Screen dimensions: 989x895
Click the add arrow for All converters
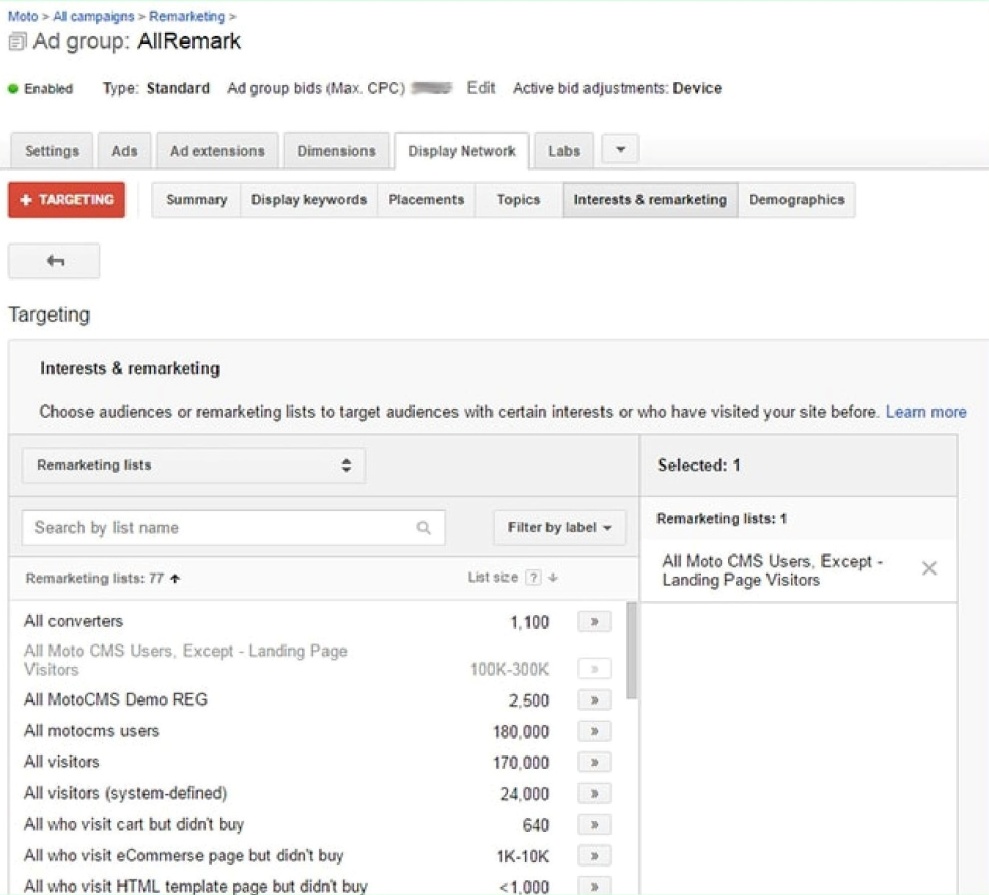pyautogui.click(x=594, y=622)
